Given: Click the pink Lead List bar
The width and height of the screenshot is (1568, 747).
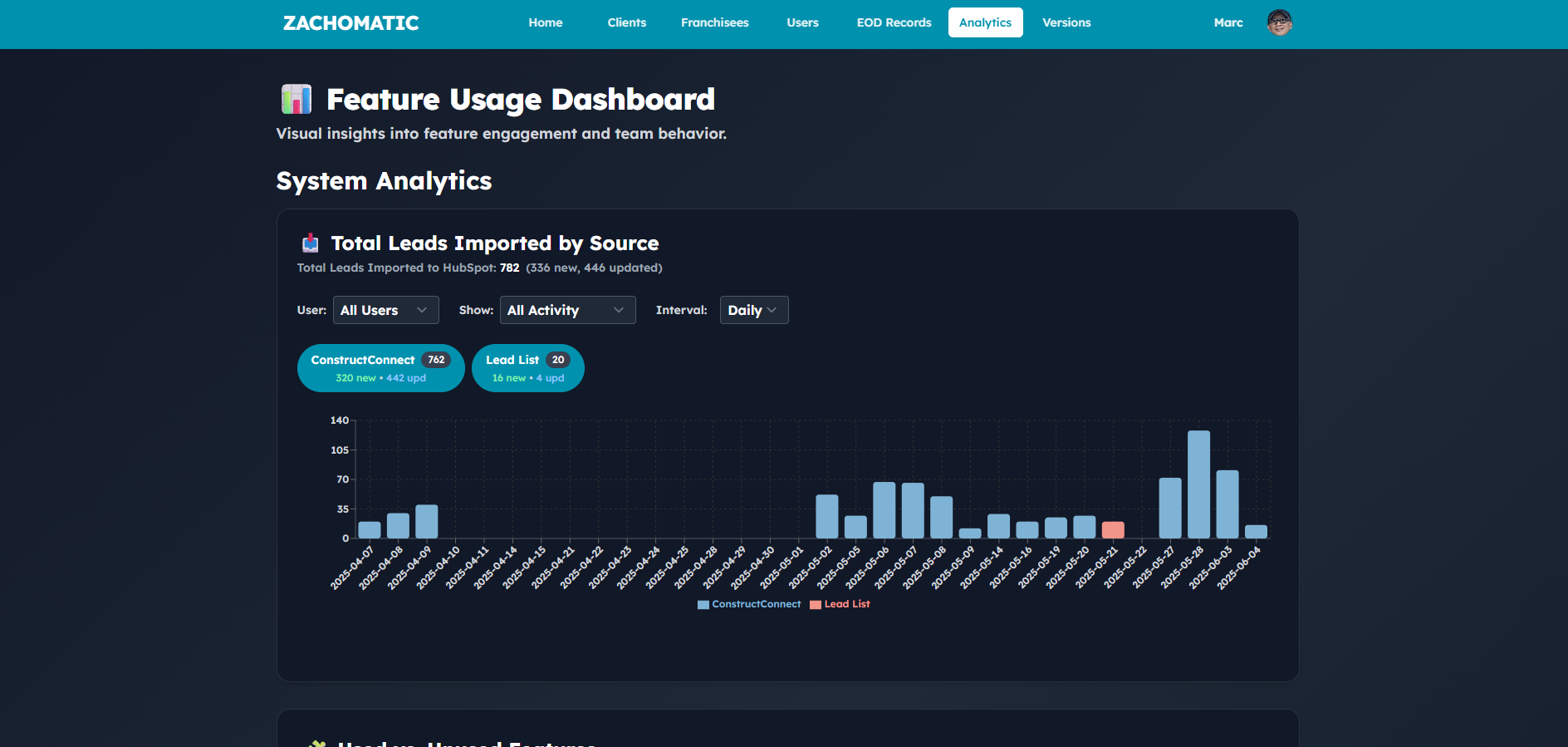Looking at the screenshot, I should [x=1112, y=530].
